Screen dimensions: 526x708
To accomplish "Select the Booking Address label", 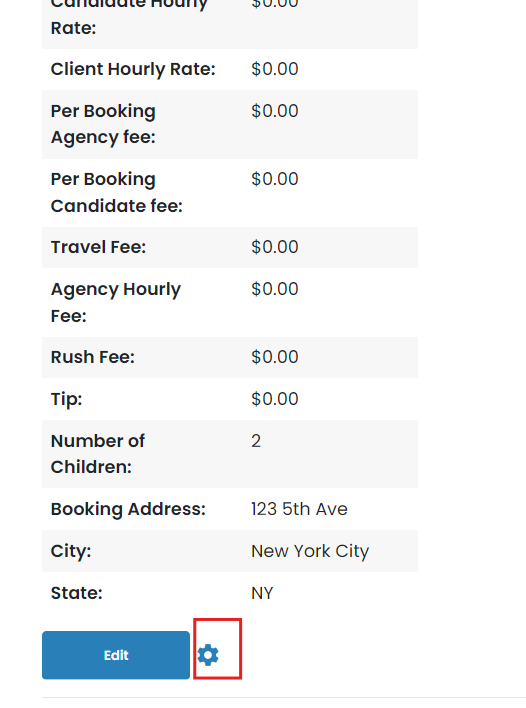I will tap(128, 509).
